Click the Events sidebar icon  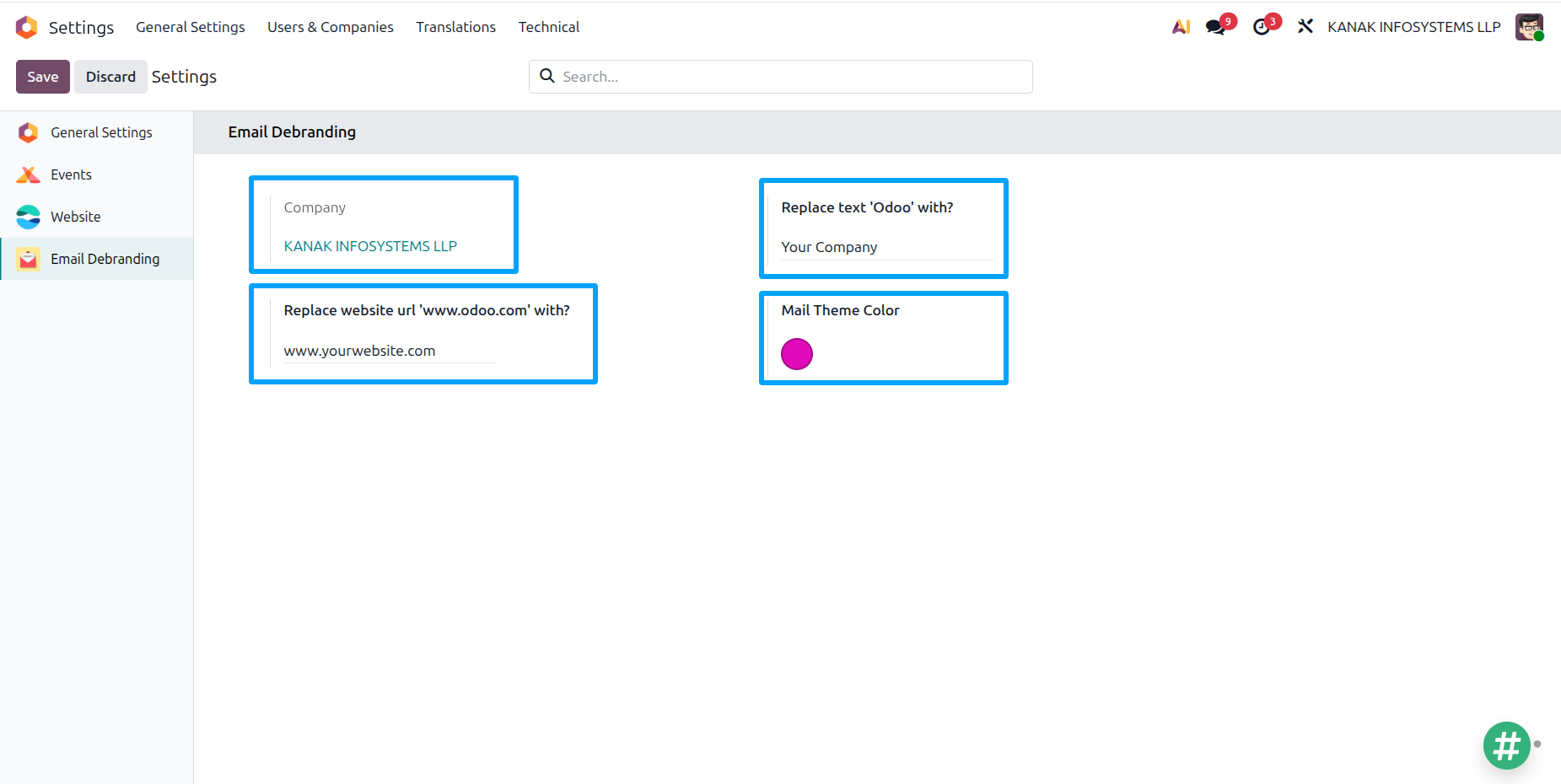click(x=28, y=175)
